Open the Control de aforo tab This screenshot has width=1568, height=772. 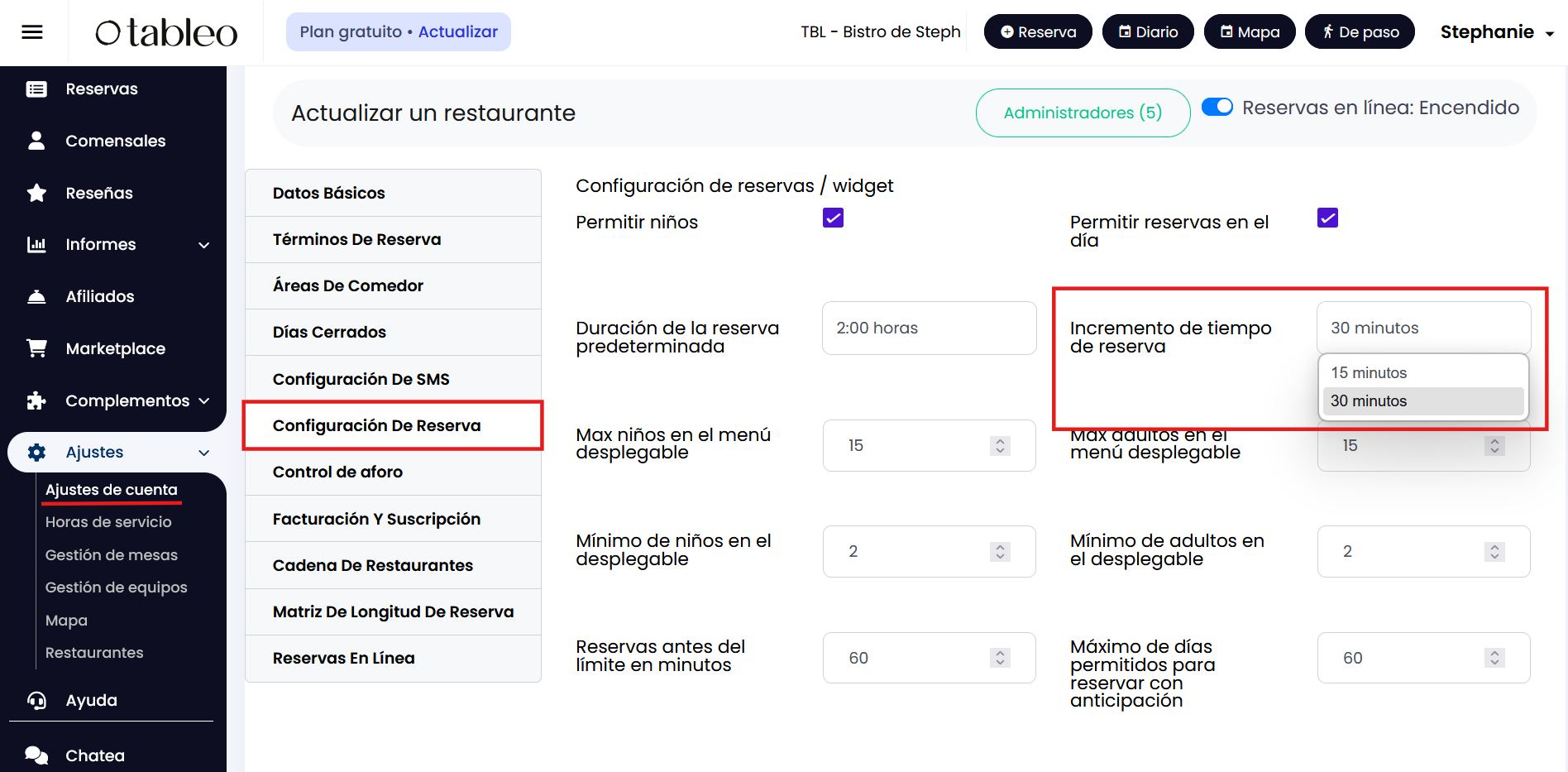(x=337, y=472)
